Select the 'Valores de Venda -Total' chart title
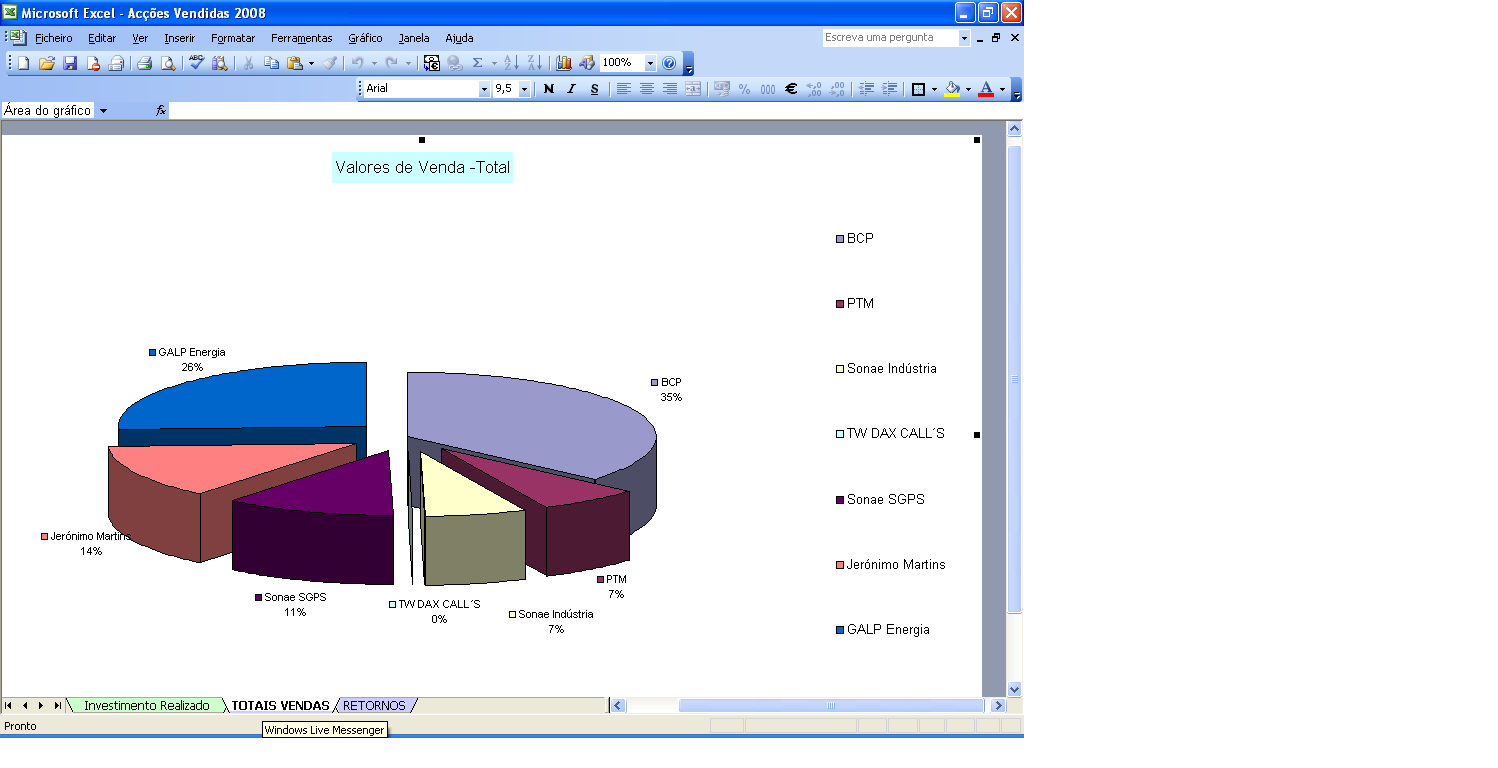This screenshot has width=1498, height=768. point(422,167)
